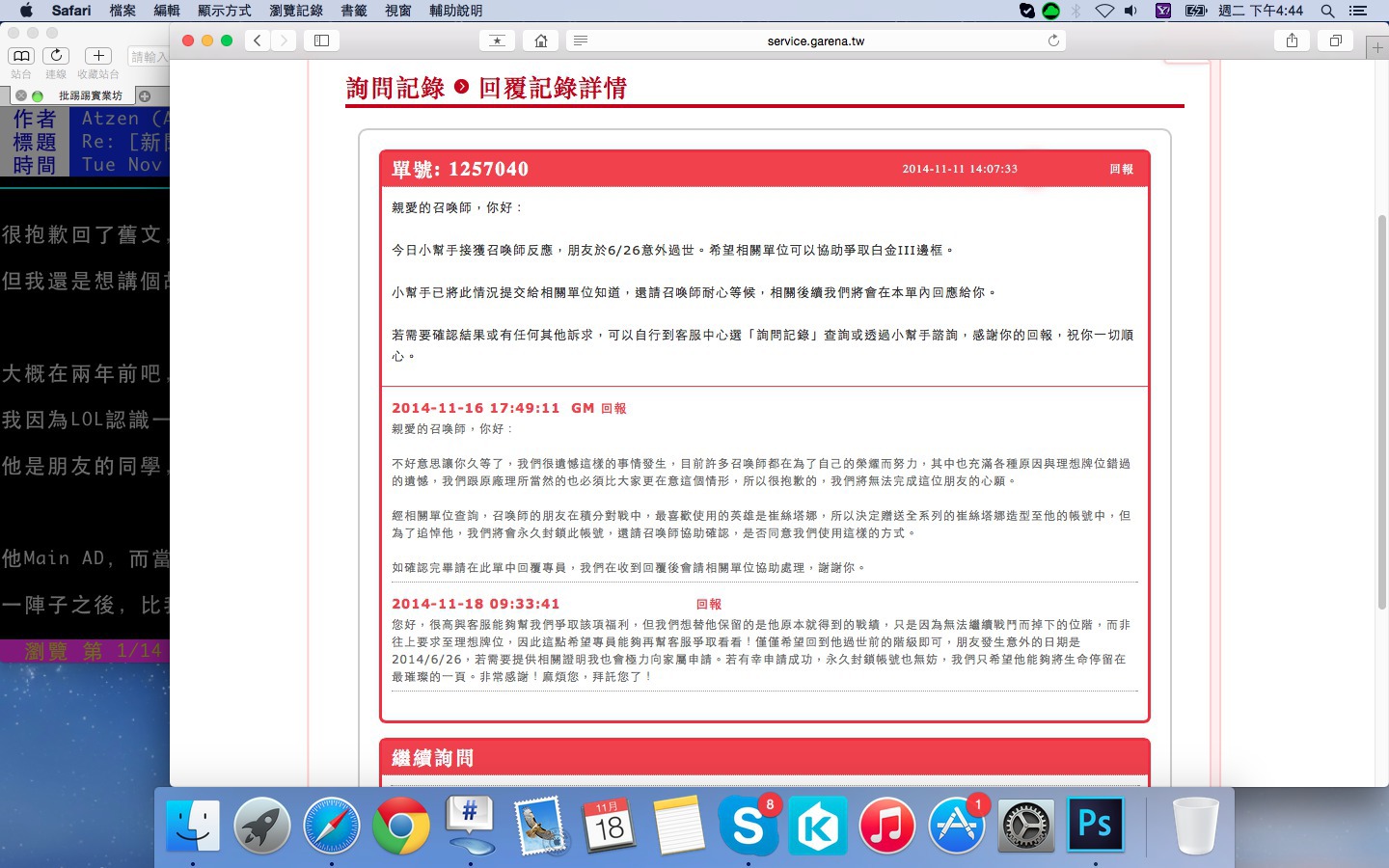Open Photoshop from the Dock
The height and width of the screenshot is (868, 1389).
tap(1095, 826)
